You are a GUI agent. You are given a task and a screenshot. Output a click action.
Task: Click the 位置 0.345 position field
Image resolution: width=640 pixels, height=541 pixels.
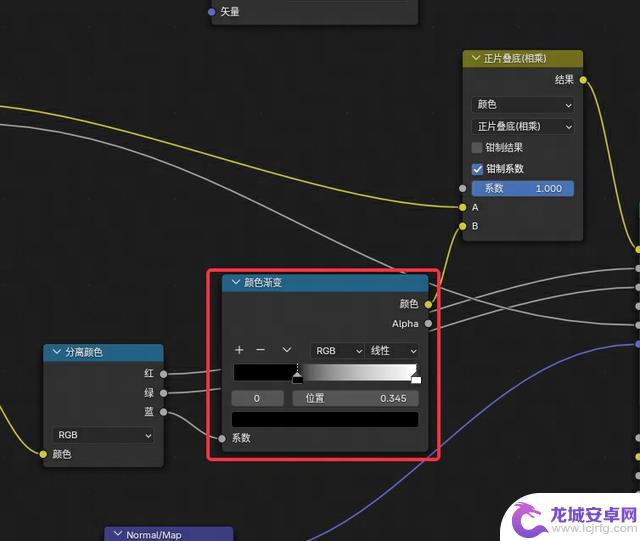tap(356, 398)
